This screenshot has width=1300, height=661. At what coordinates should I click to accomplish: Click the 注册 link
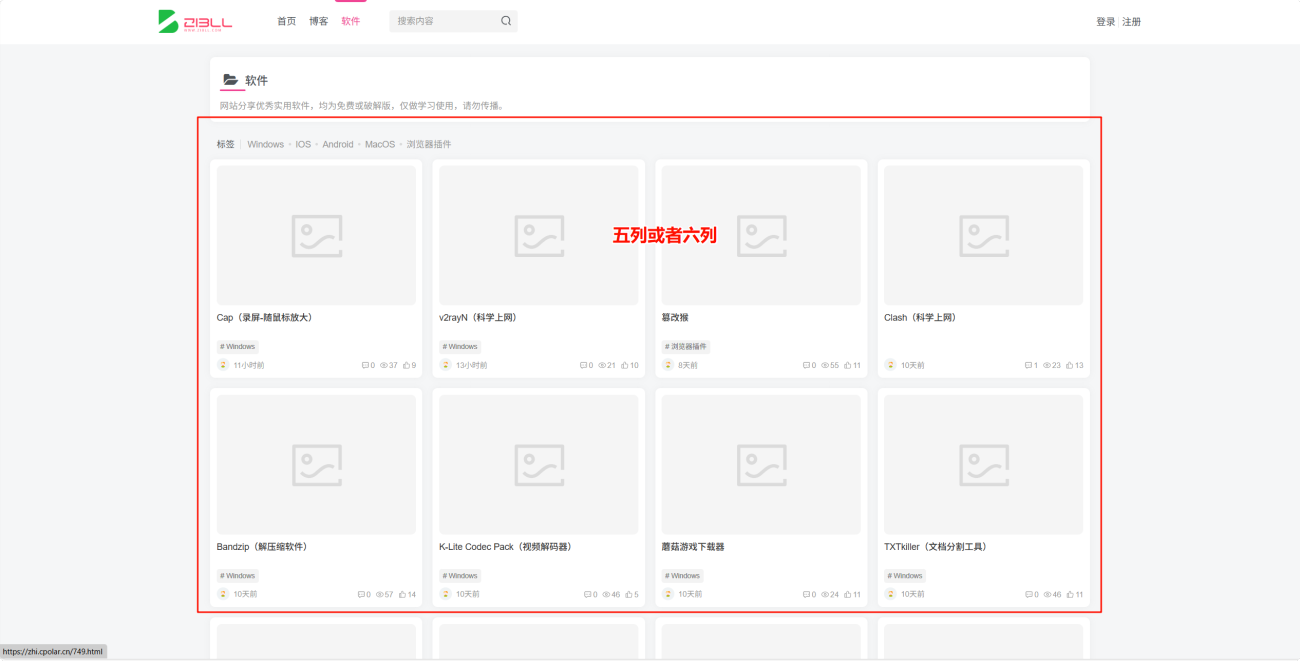[x=1131, y=22]
